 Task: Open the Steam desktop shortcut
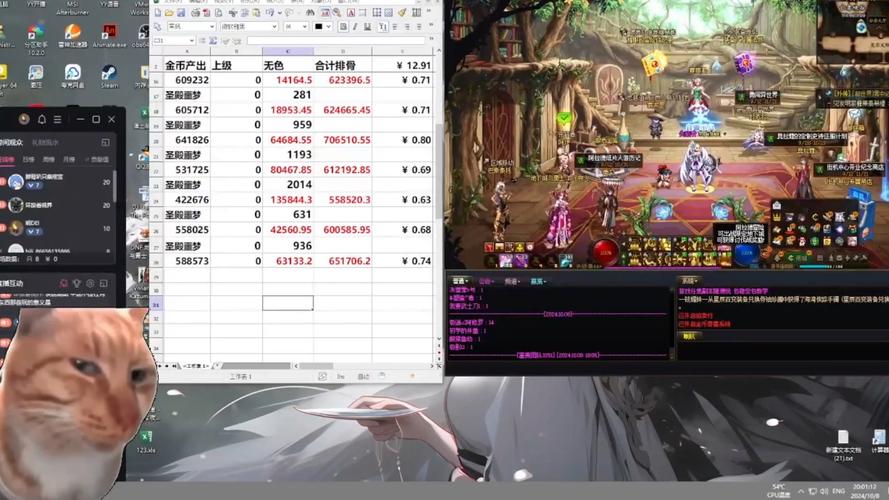(x=109, y=77)
